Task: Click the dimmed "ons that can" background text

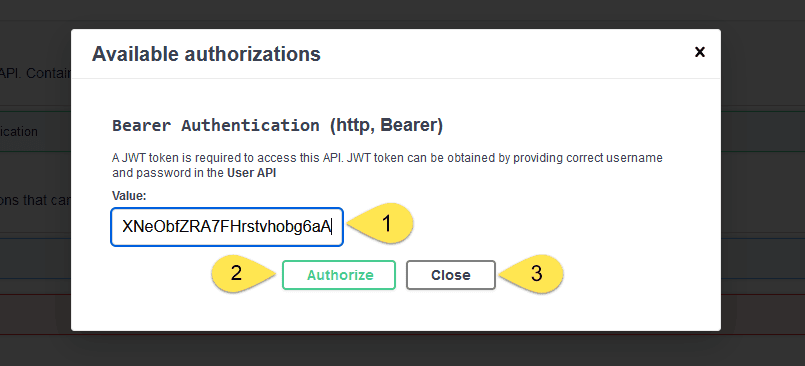Action: pyautogui.click(x=35, y=200)
